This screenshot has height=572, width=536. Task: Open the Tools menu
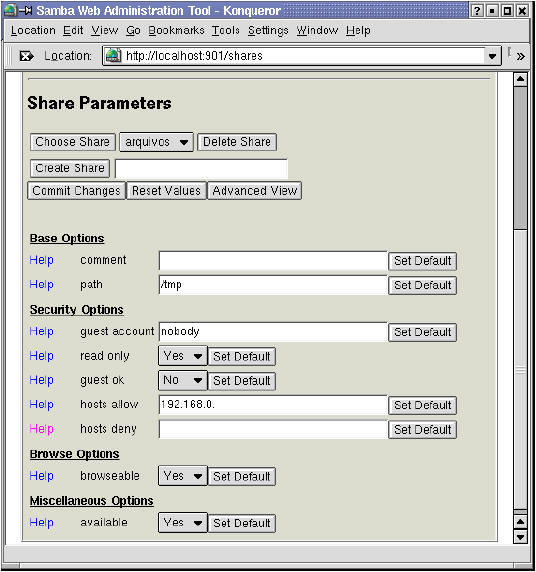click(x=225, y=30)
